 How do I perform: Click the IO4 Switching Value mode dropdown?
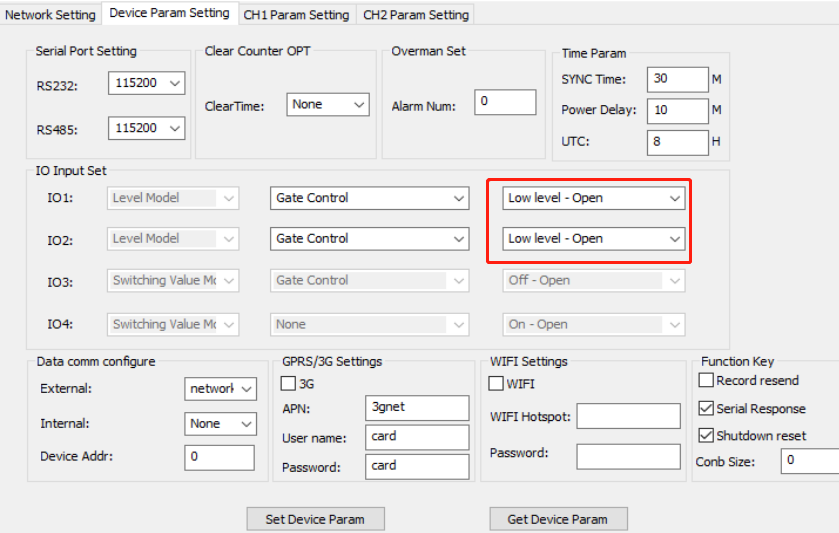coord(173,324)
